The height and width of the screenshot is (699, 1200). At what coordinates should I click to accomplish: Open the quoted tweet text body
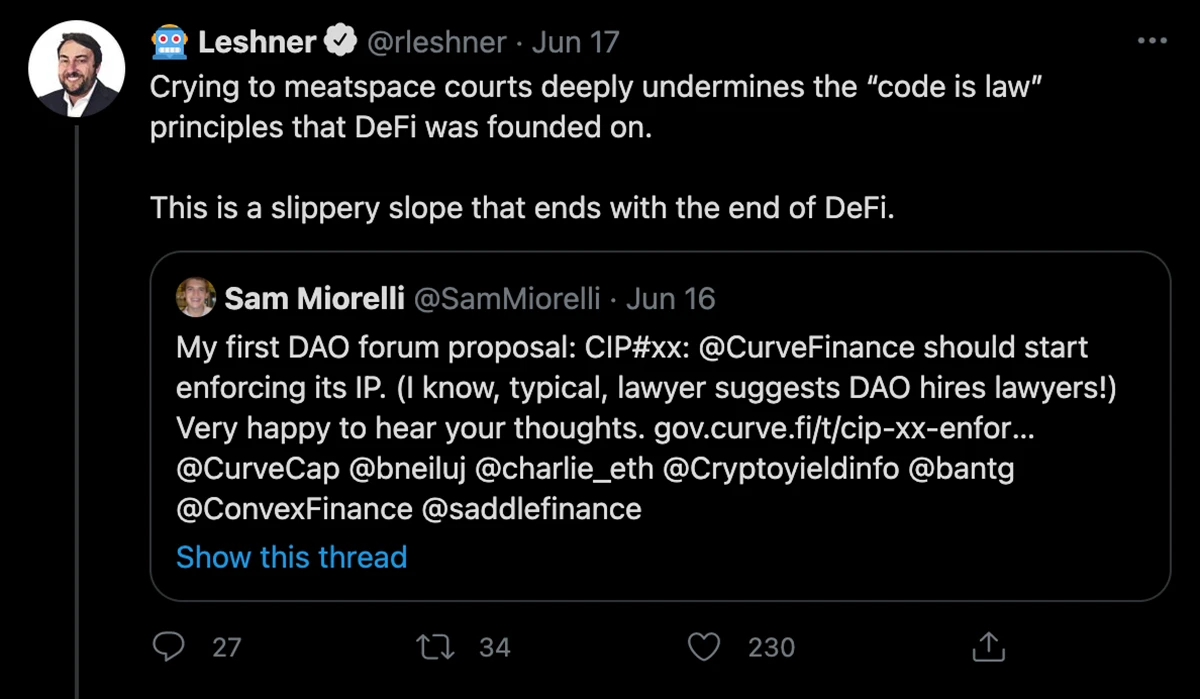pos(633,428)
